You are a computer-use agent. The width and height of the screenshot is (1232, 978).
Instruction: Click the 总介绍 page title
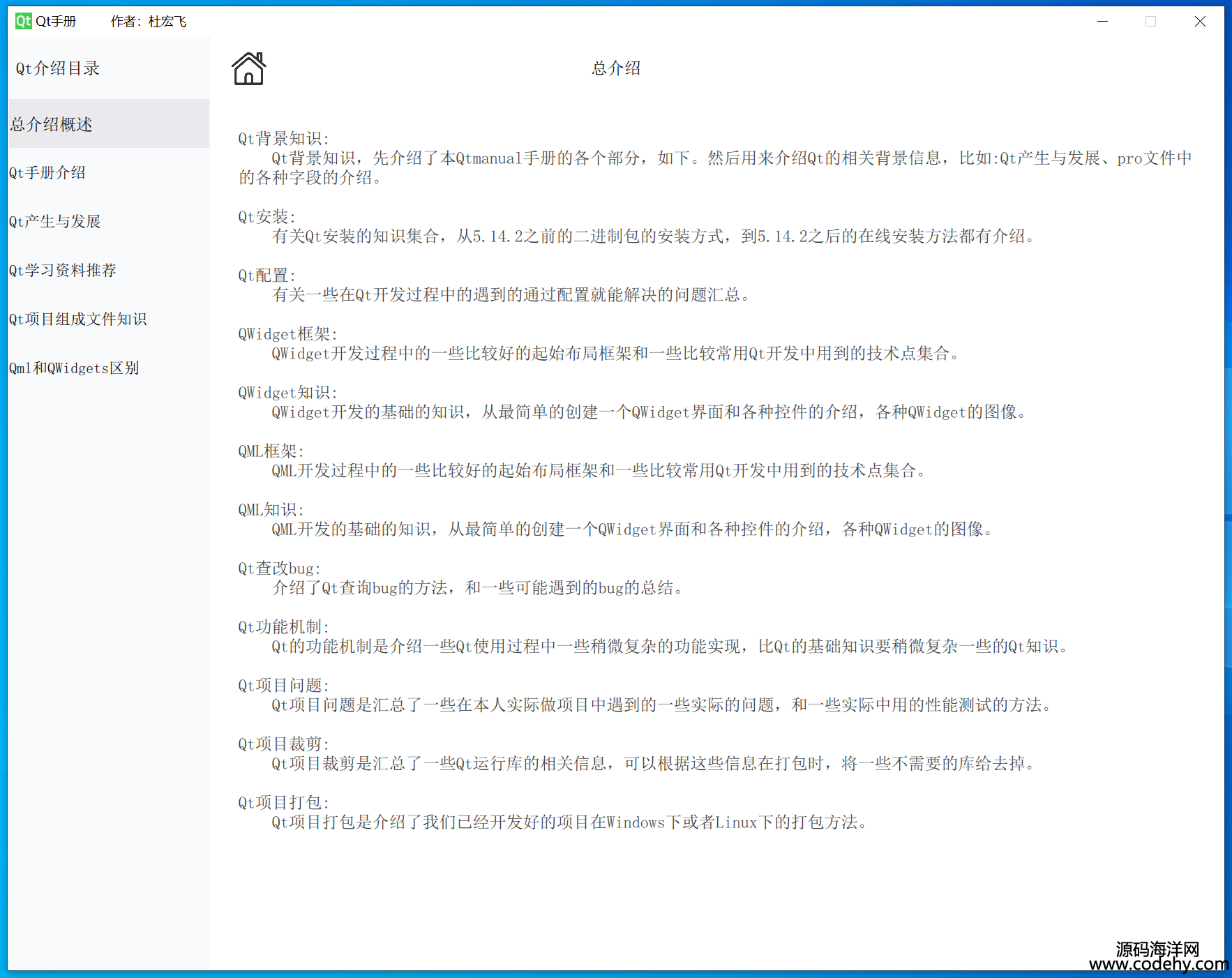(616, 68)
